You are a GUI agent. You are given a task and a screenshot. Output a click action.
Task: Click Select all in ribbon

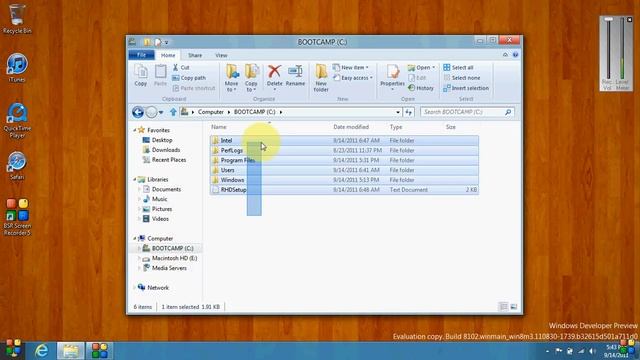coord(458,67)
